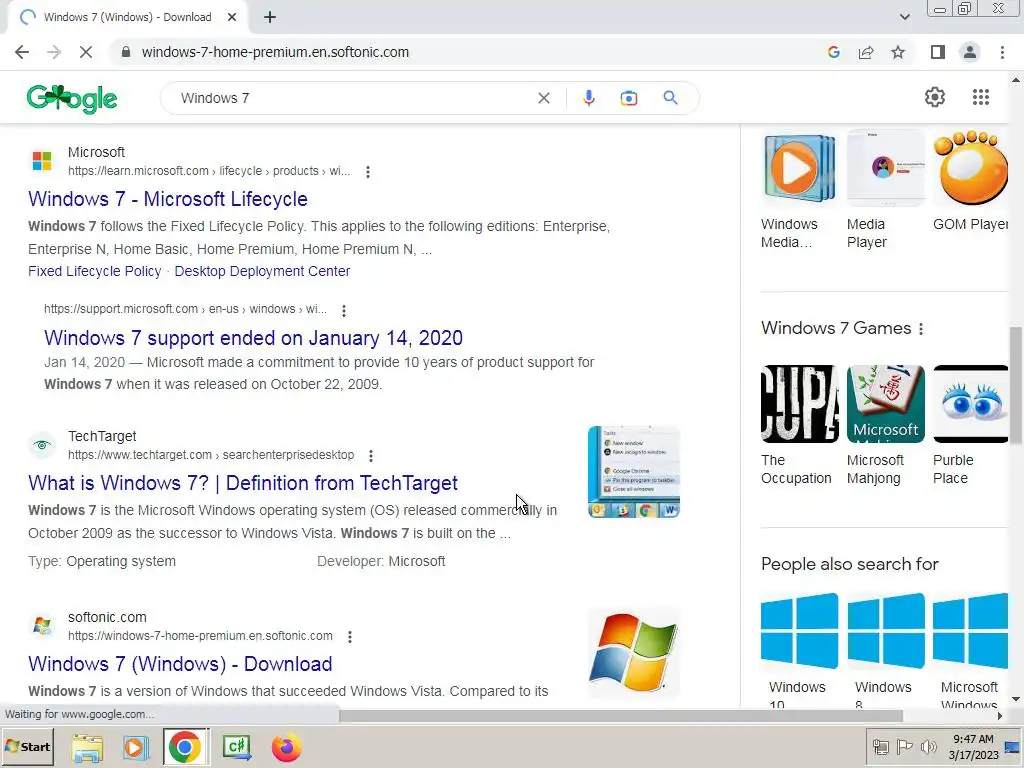
Task: Select the Windows 8 related search
Action: (x=886, y=650)
